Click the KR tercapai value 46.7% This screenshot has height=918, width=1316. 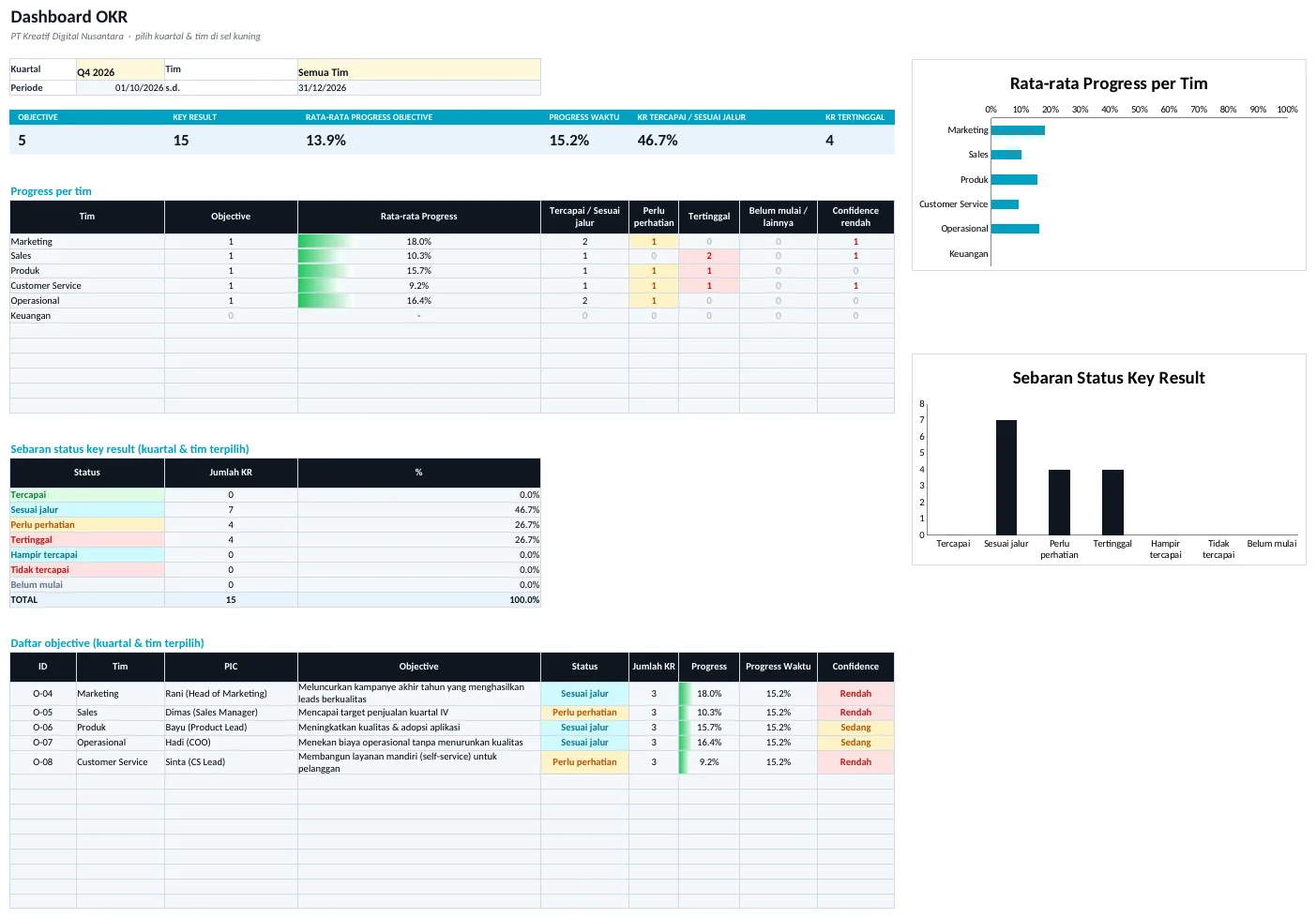click(x=658, y=141)
